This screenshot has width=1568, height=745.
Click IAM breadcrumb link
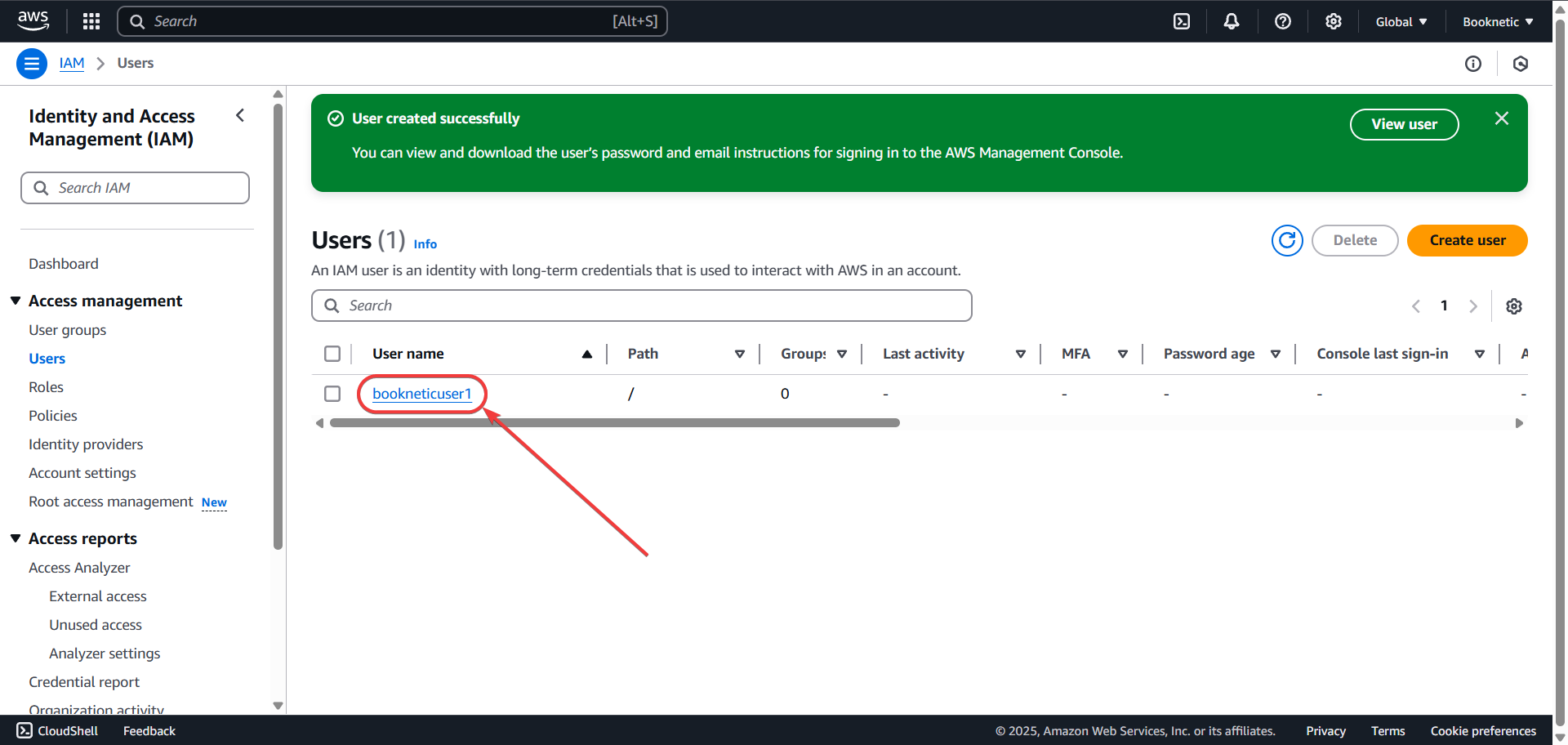pyautogui.click(x=72, y=63)
